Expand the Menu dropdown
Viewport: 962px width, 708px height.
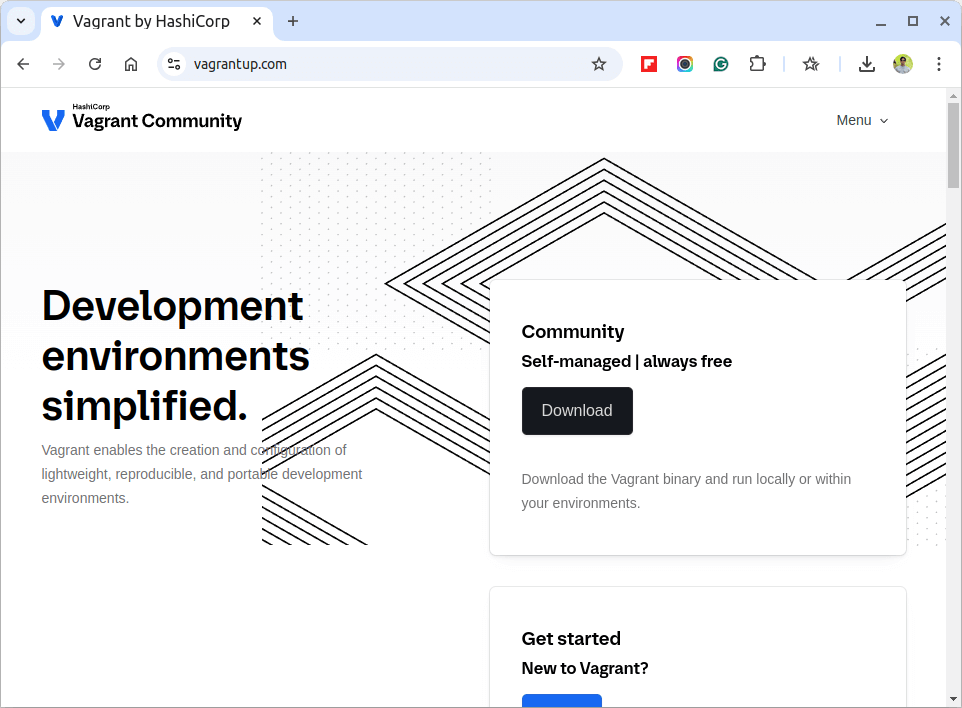tap(862, 120)
